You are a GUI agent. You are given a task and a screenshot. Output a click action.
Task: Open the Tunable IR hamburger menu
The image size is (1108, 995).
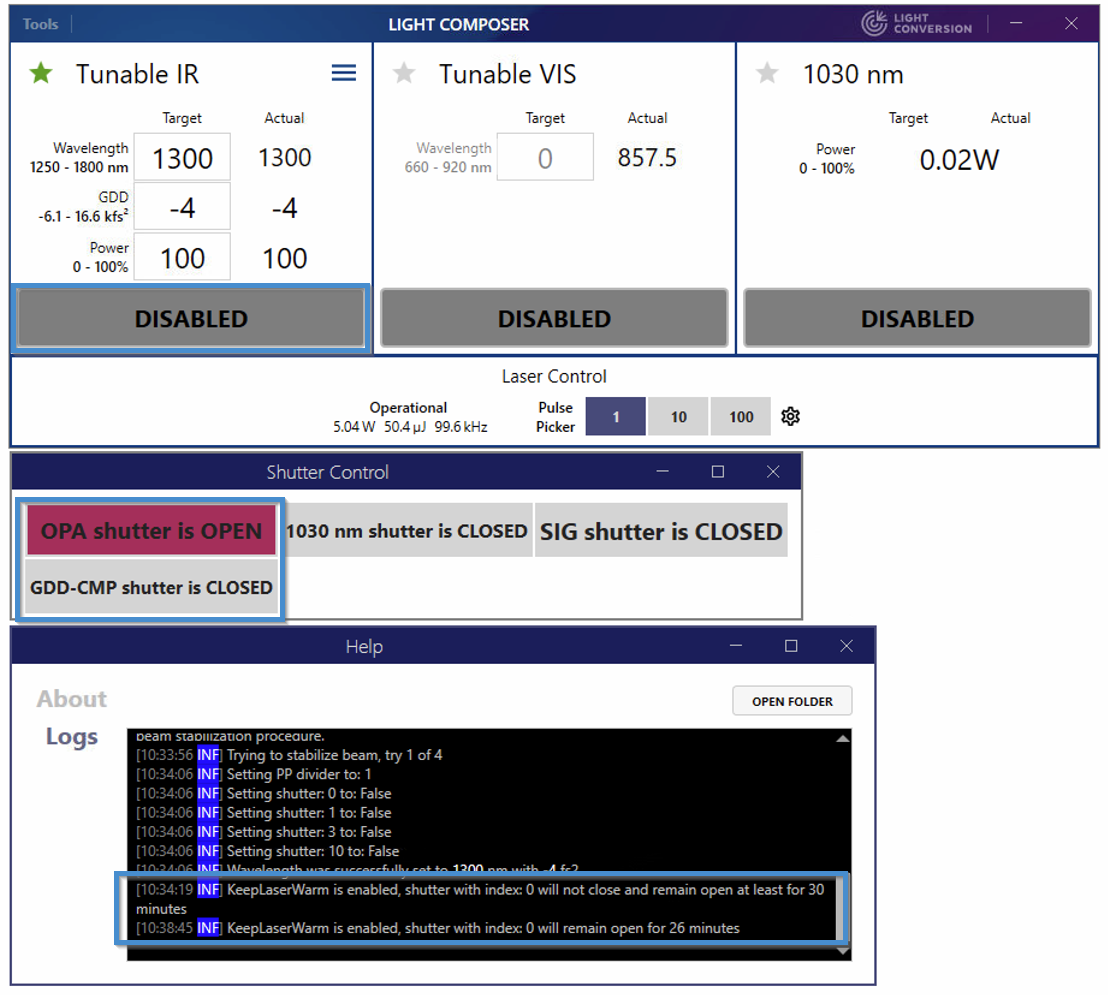tap(344, 73)
